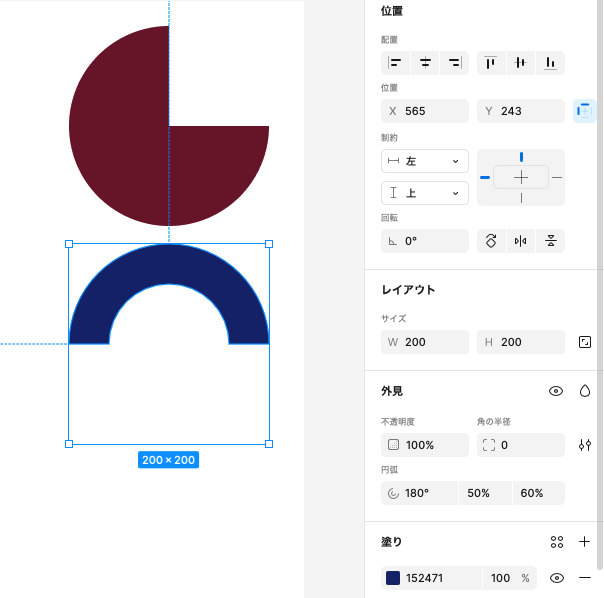The image size is (604, 598).
Task: Click the align left icon
Action: 396,63
